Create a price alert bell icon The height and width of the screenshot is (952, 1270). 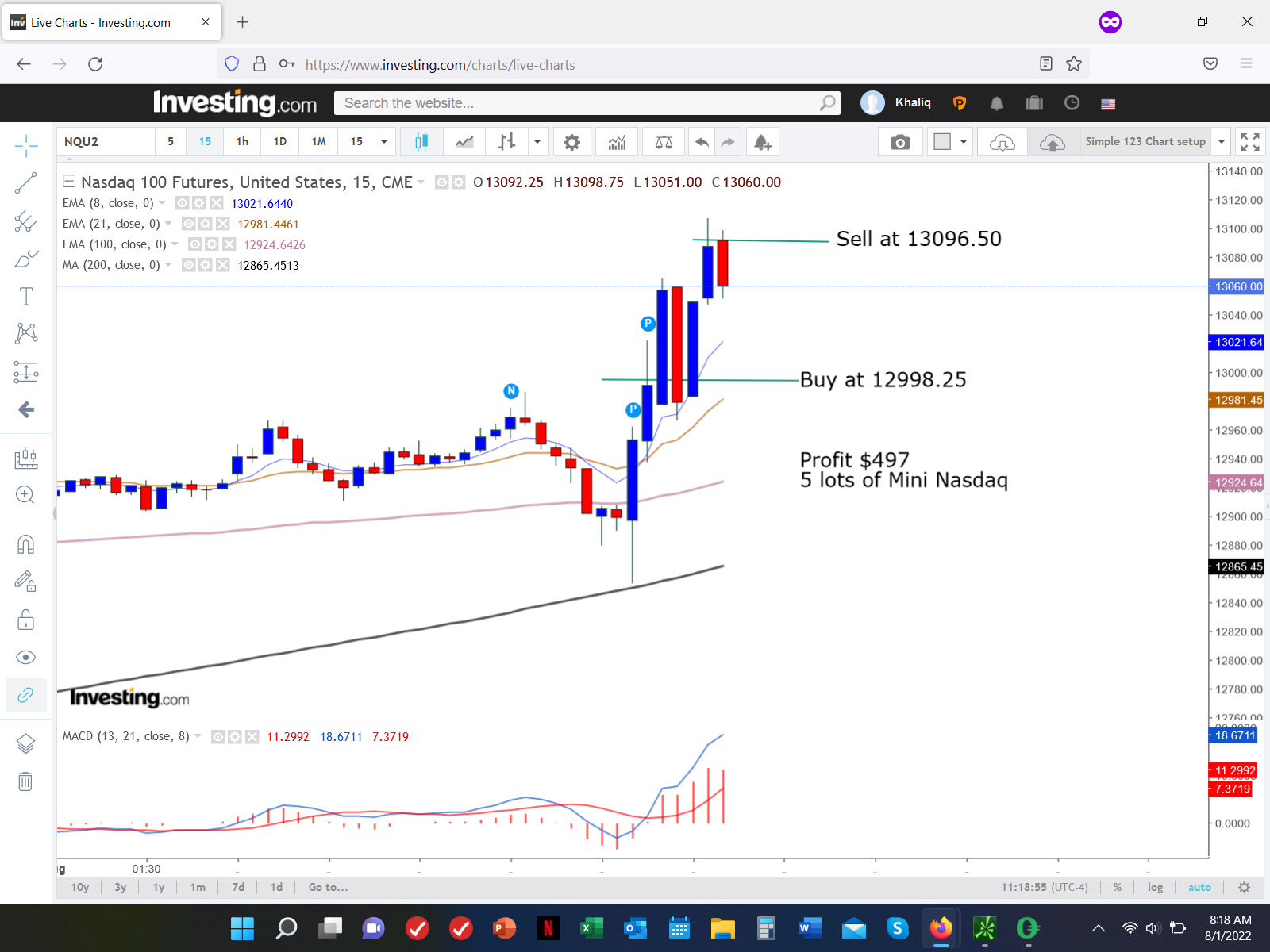coord(763,142)
